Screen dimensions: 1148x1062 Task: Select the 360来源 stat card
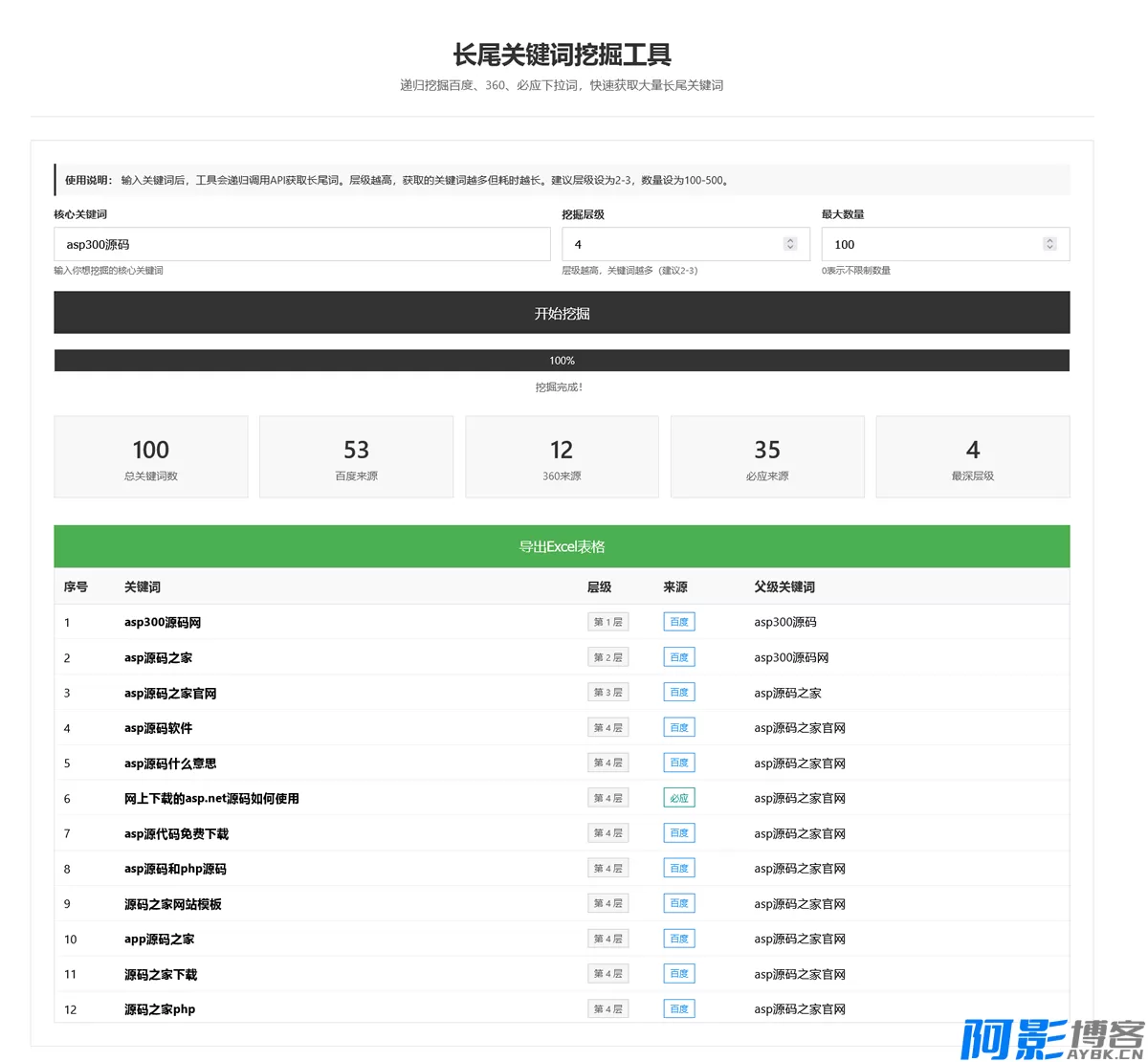point(562,457)
